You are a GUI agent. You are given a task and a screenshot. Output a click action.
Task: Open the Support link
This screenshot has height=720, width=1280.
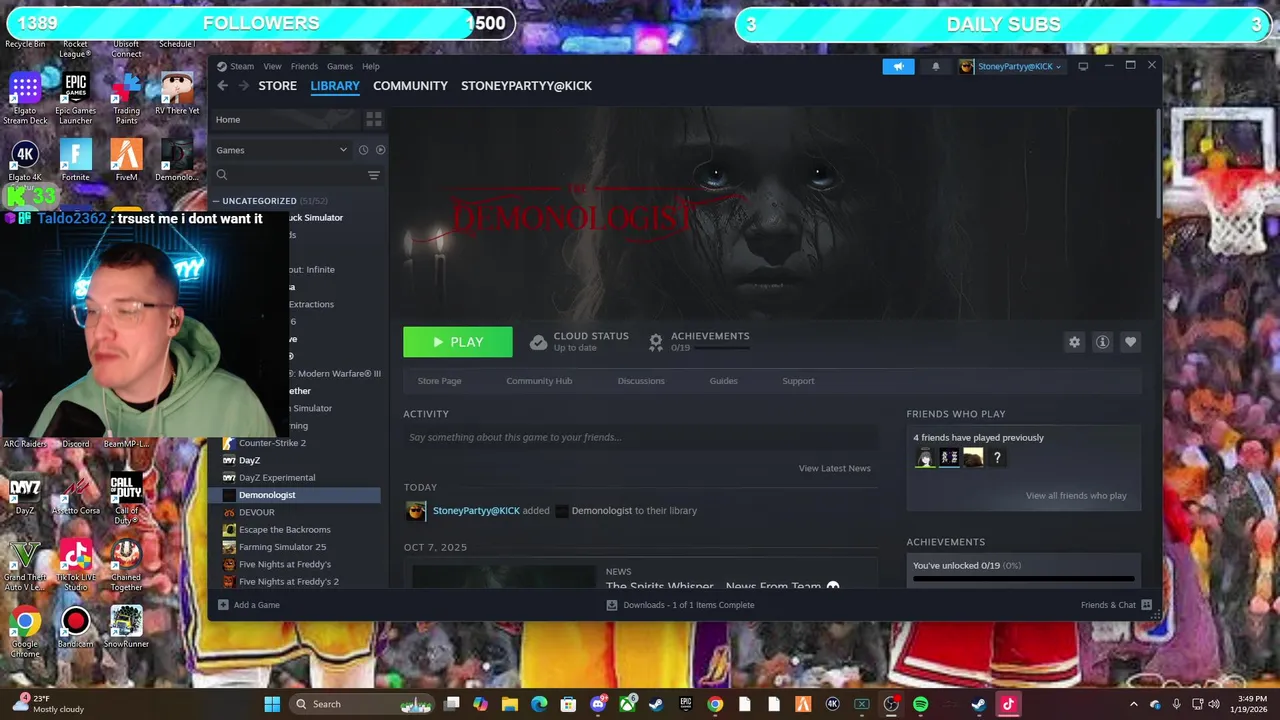pyautogui.click(x=798, y=381)
